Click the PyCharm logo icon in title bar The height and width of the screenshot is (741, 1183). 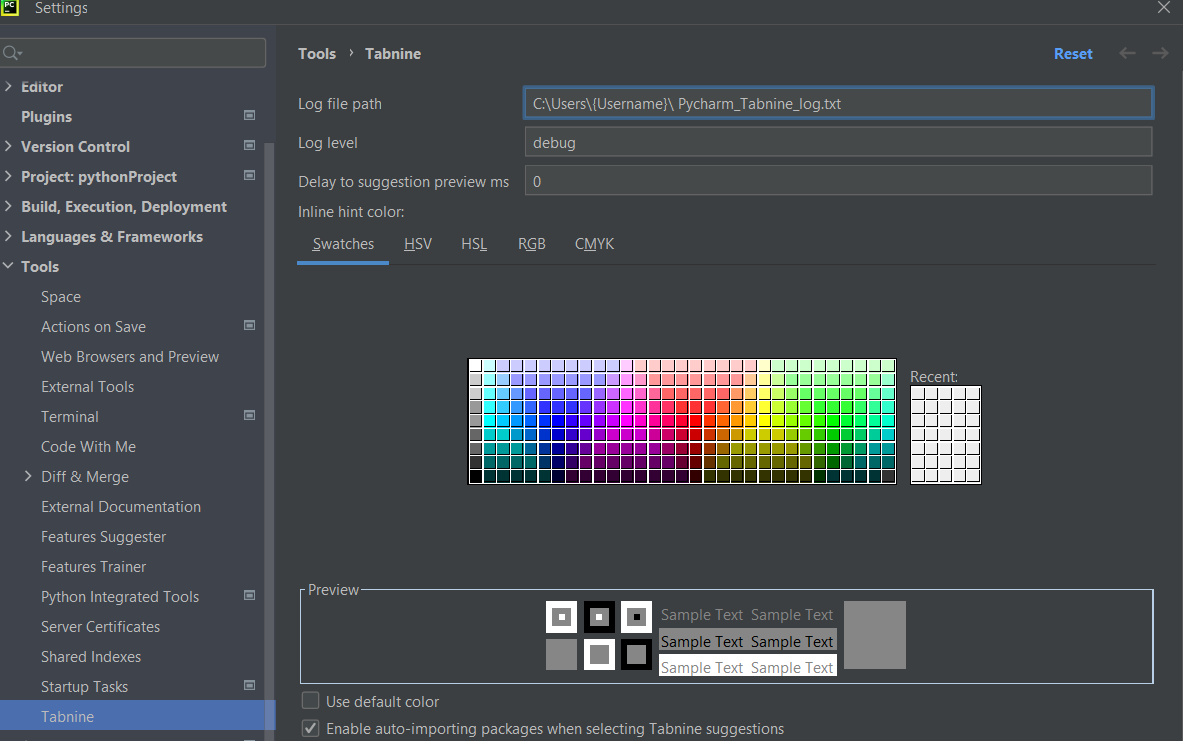(x=10, y=8)
